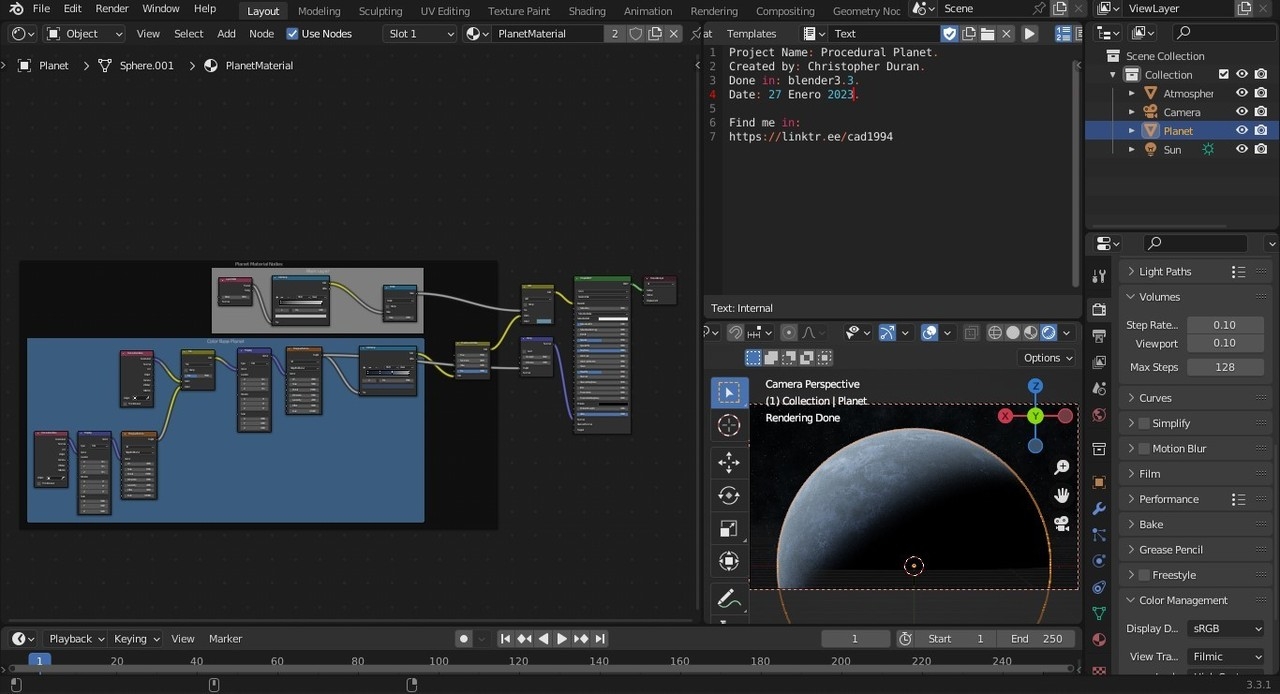Open a text file via folder icon
The height and width of the screenshot is (694, 1280).
coord(987,33)
